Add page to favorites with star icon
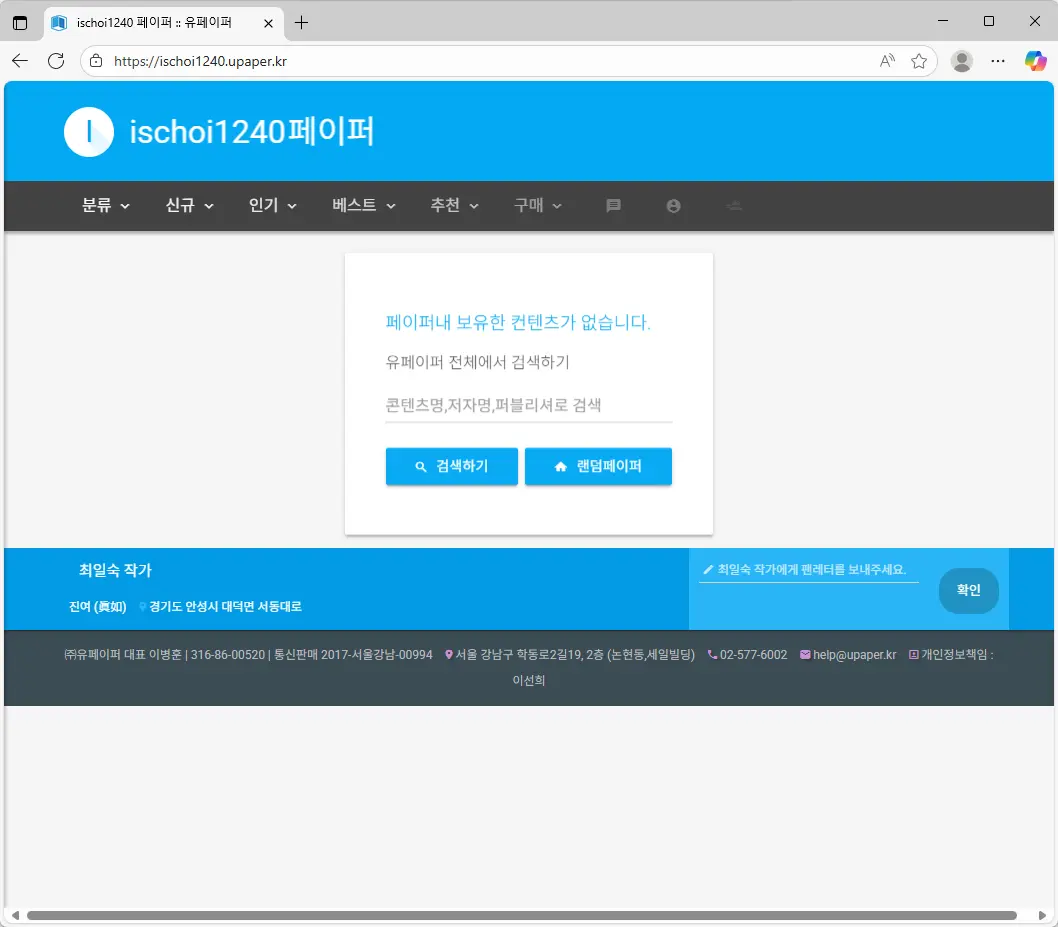The image size is (1058, 927). click(919, 61)
